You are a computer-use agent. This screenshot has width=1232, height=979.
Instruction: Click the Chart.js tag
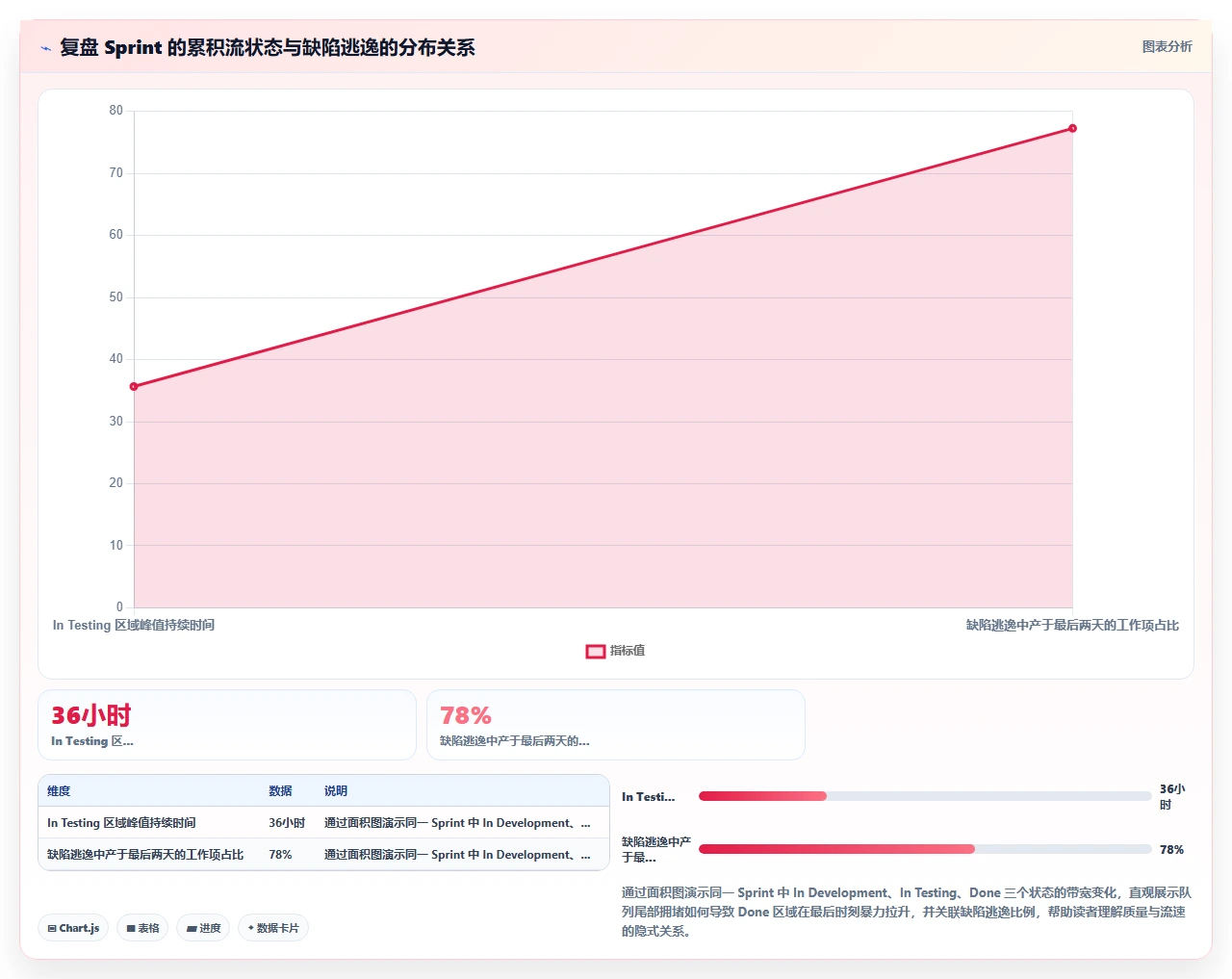coord(73,928)
